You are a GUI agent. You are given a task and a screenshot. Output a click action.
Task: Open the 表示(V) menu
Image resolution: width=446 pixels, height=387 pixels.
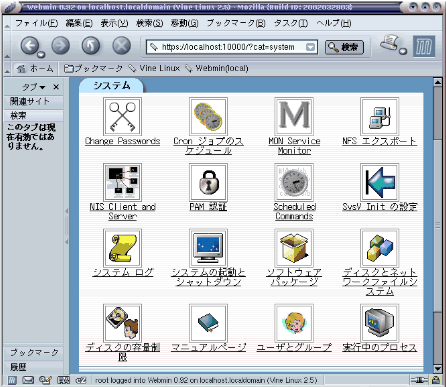pyautogui.click(x=114, y=23)
